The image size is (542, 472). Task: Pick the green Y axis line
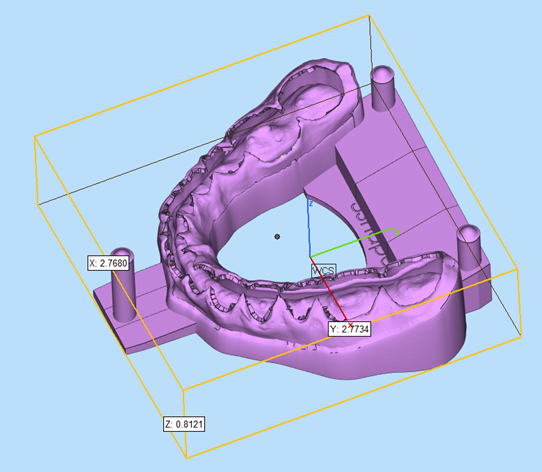click(352, 242)
